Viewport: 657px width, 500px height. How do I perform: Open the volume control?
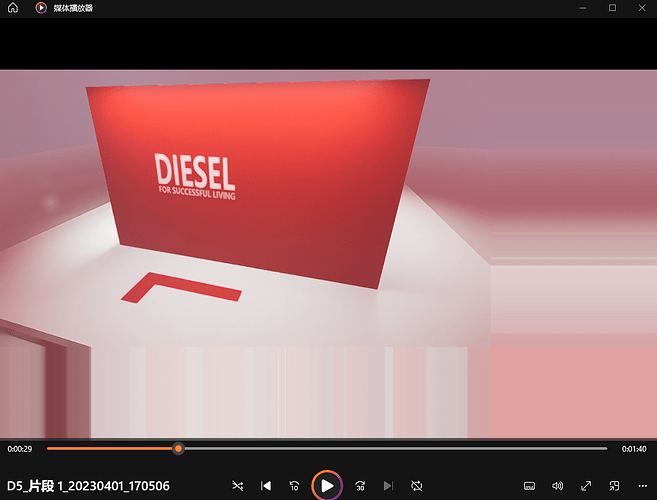coord(558,486)
